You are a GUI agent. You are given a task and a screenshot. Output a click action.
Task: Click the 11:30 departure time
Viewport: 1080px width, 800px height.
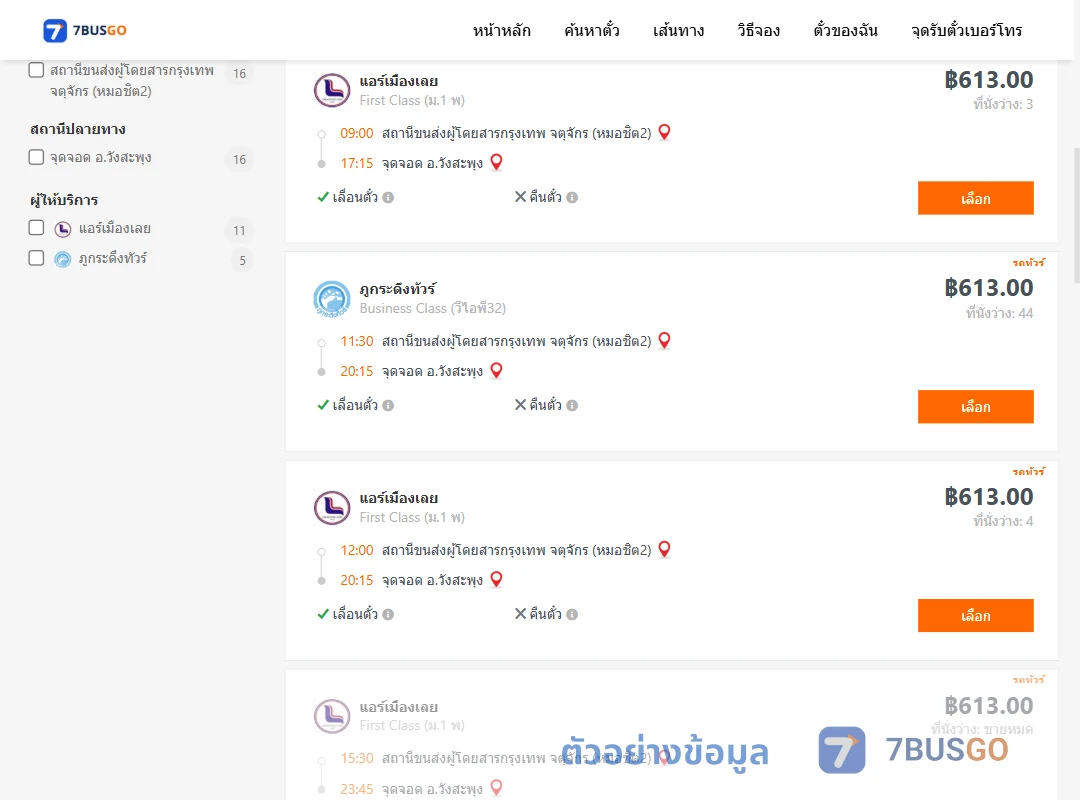pyautogui.click(x=357, y=342)
